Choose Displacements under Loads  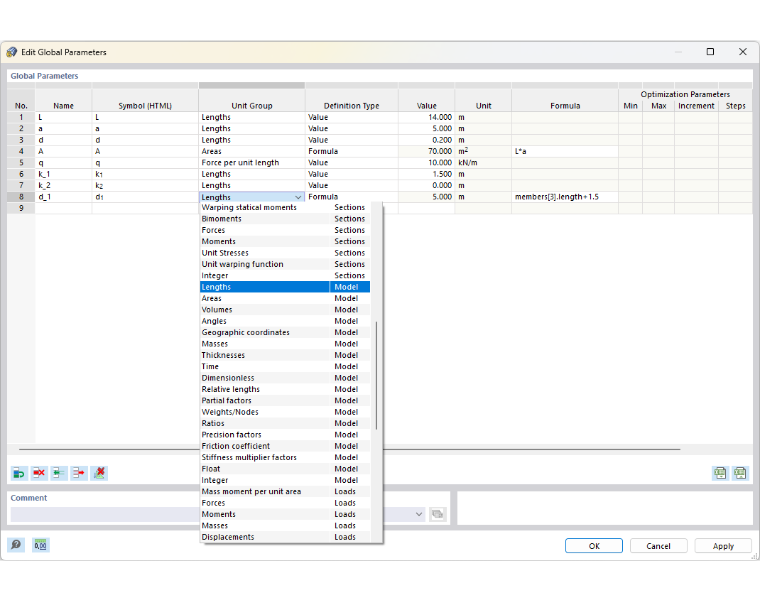(285, 537)
